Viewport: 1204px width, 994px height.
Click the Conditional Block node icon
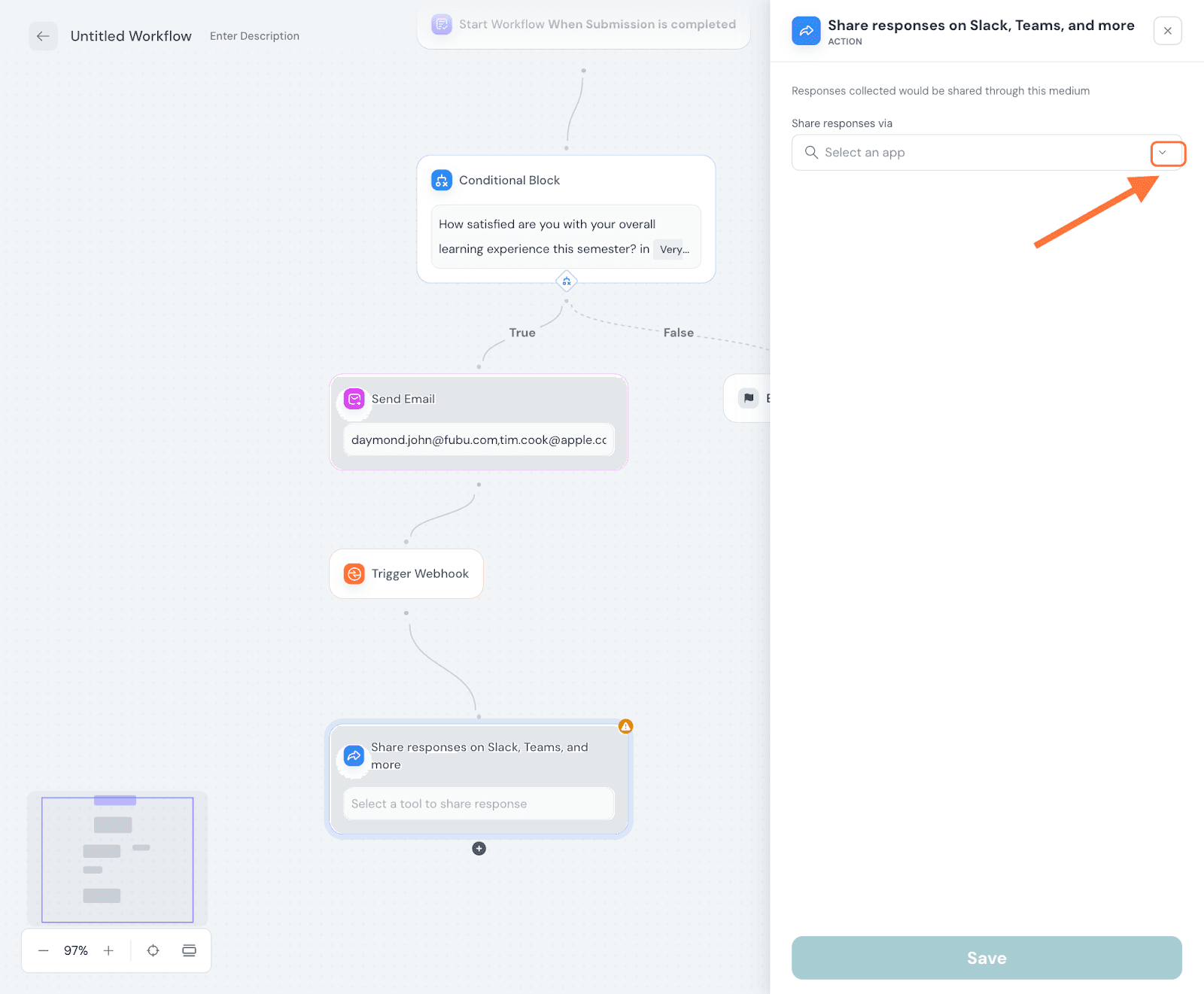[x=442, y=181]
